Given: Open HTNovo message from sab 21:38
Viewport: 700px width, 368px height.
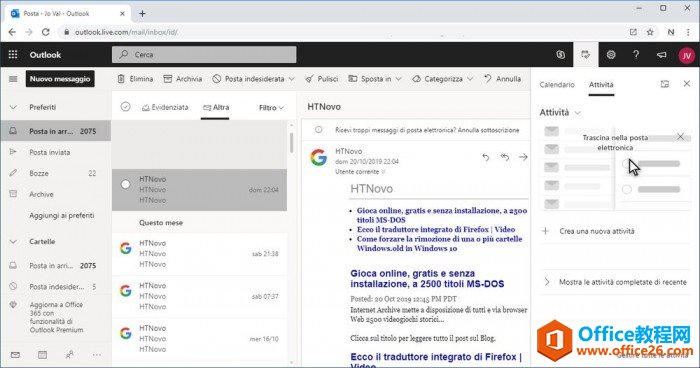Looking at the screenshot, I should (x=199, y=254).
